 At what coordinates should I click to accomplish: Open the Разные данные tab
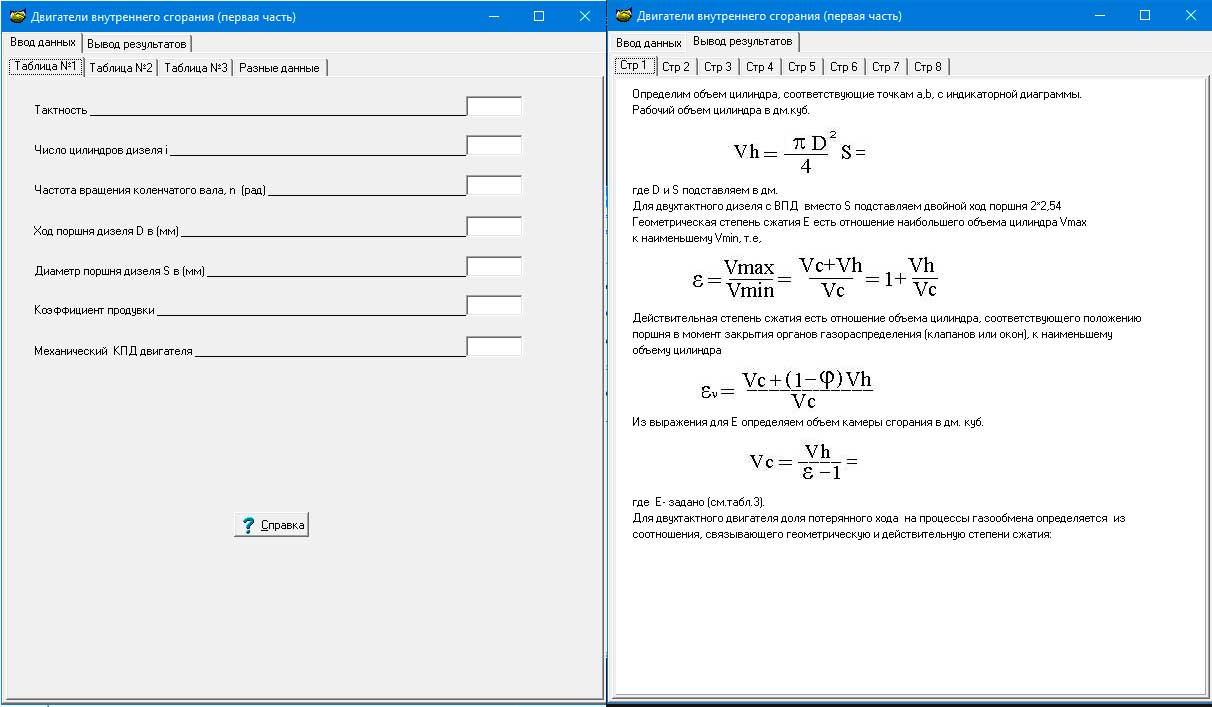click(280, 68)
